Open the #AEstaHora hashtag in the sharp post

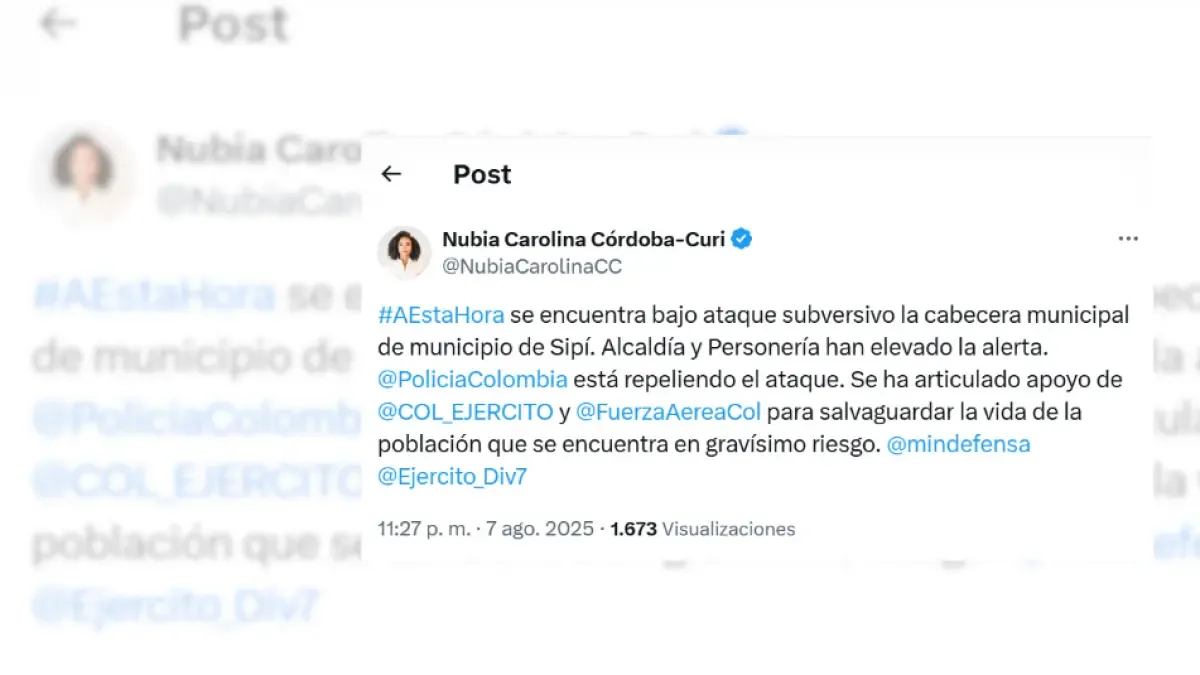[441, 316]
